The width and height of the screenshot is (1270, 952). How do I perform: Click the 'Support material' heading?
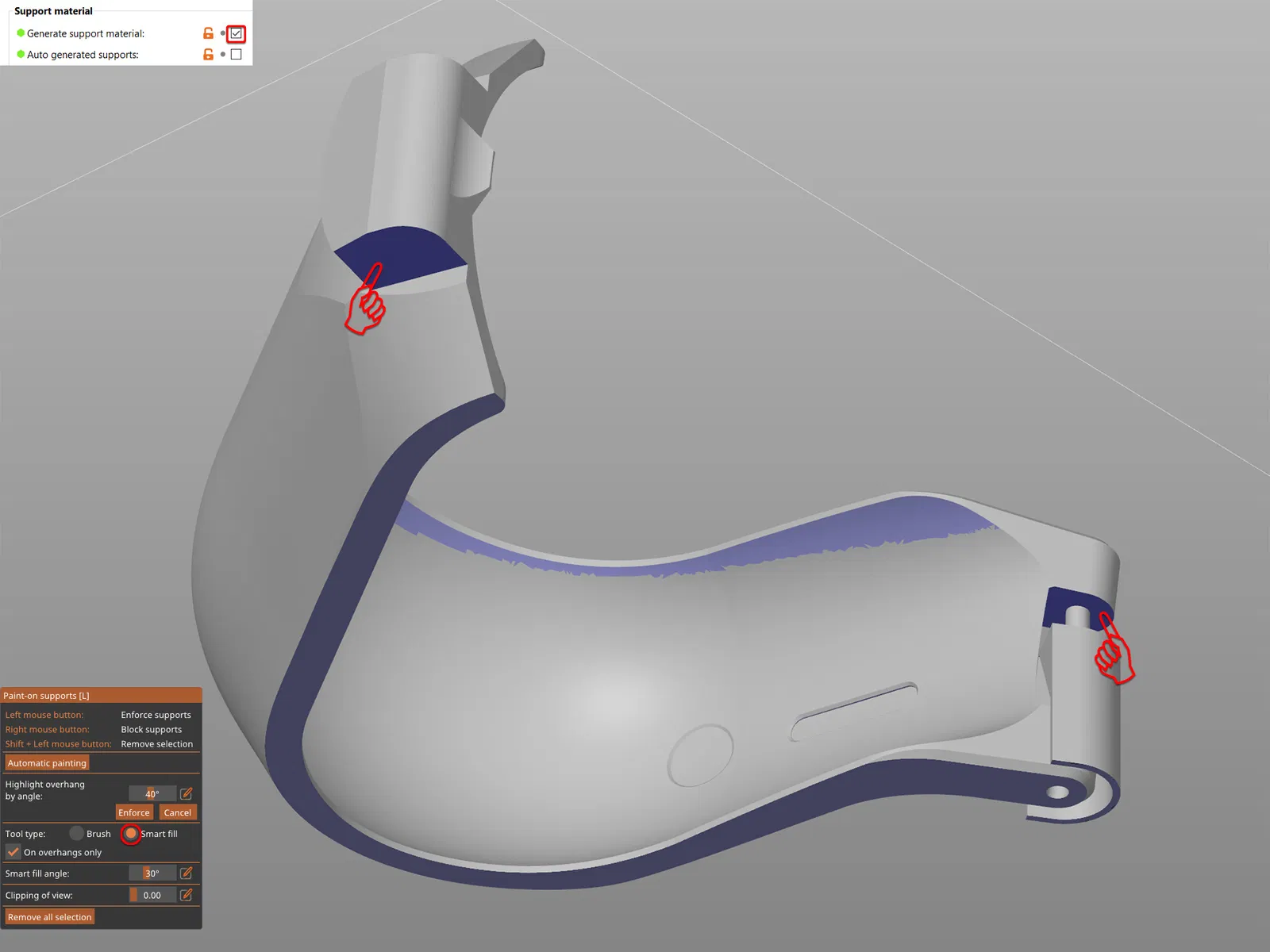click(x=53, y=11)
